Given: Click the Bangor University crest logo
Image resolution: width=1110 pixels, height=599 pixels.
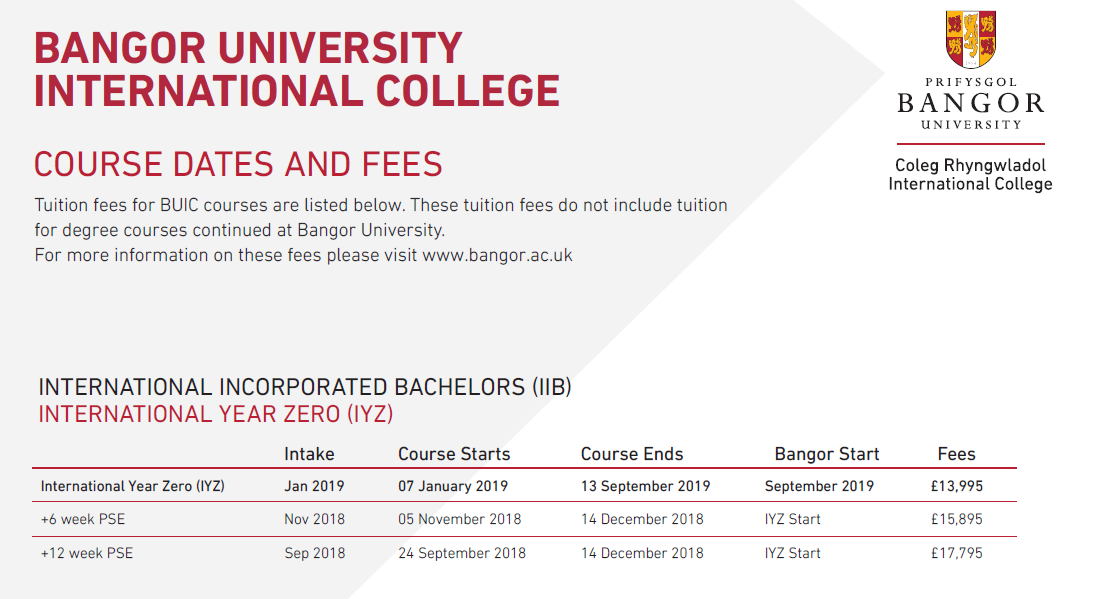Looking at the screenshot, I should [x=970, y=40].
